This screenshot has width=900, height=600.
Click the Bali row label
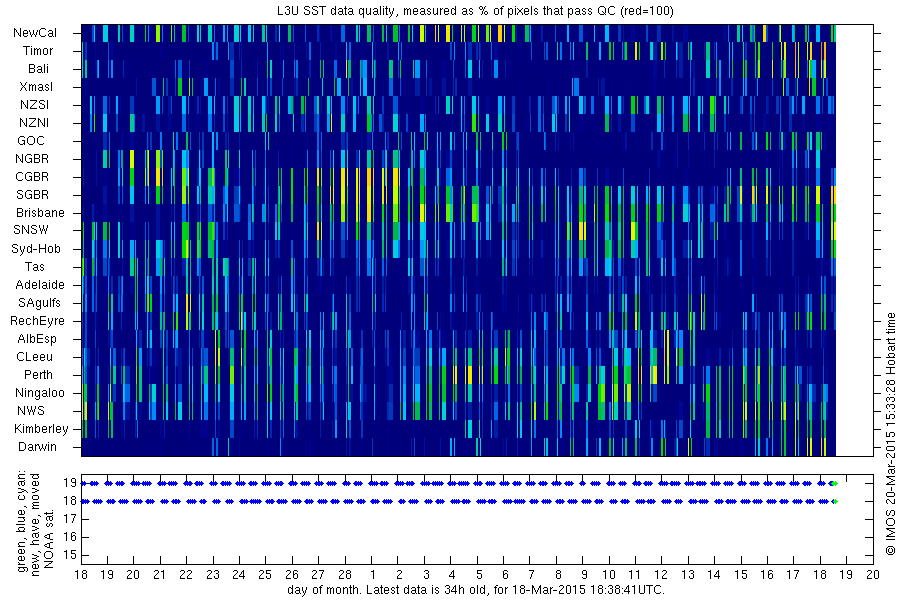click(x=38, y=68)
